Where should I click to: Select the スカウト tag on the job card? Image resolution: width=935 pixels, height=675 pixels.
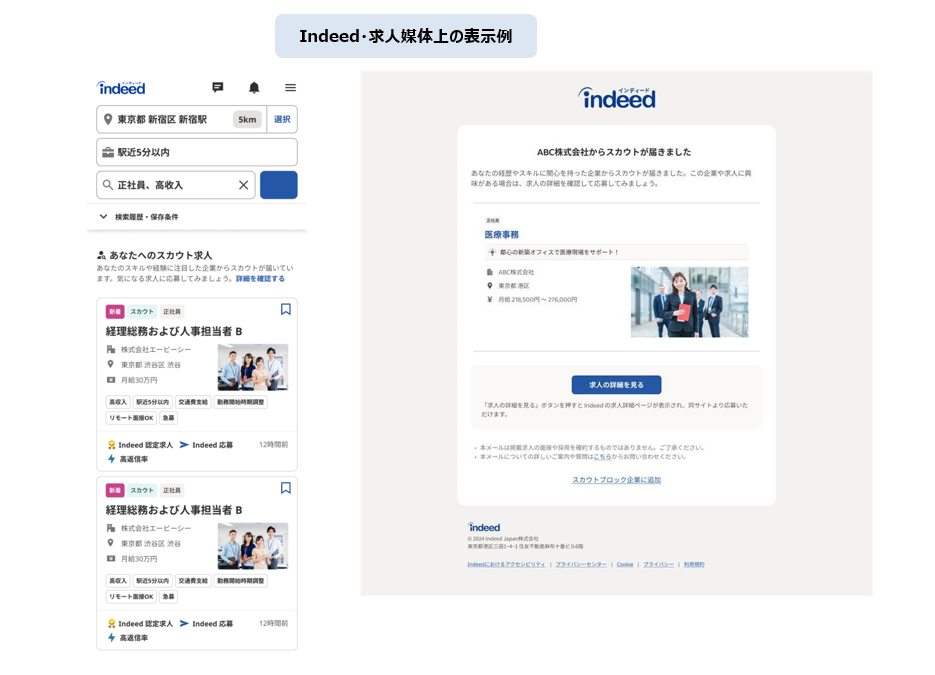click(x=141, y=311)
